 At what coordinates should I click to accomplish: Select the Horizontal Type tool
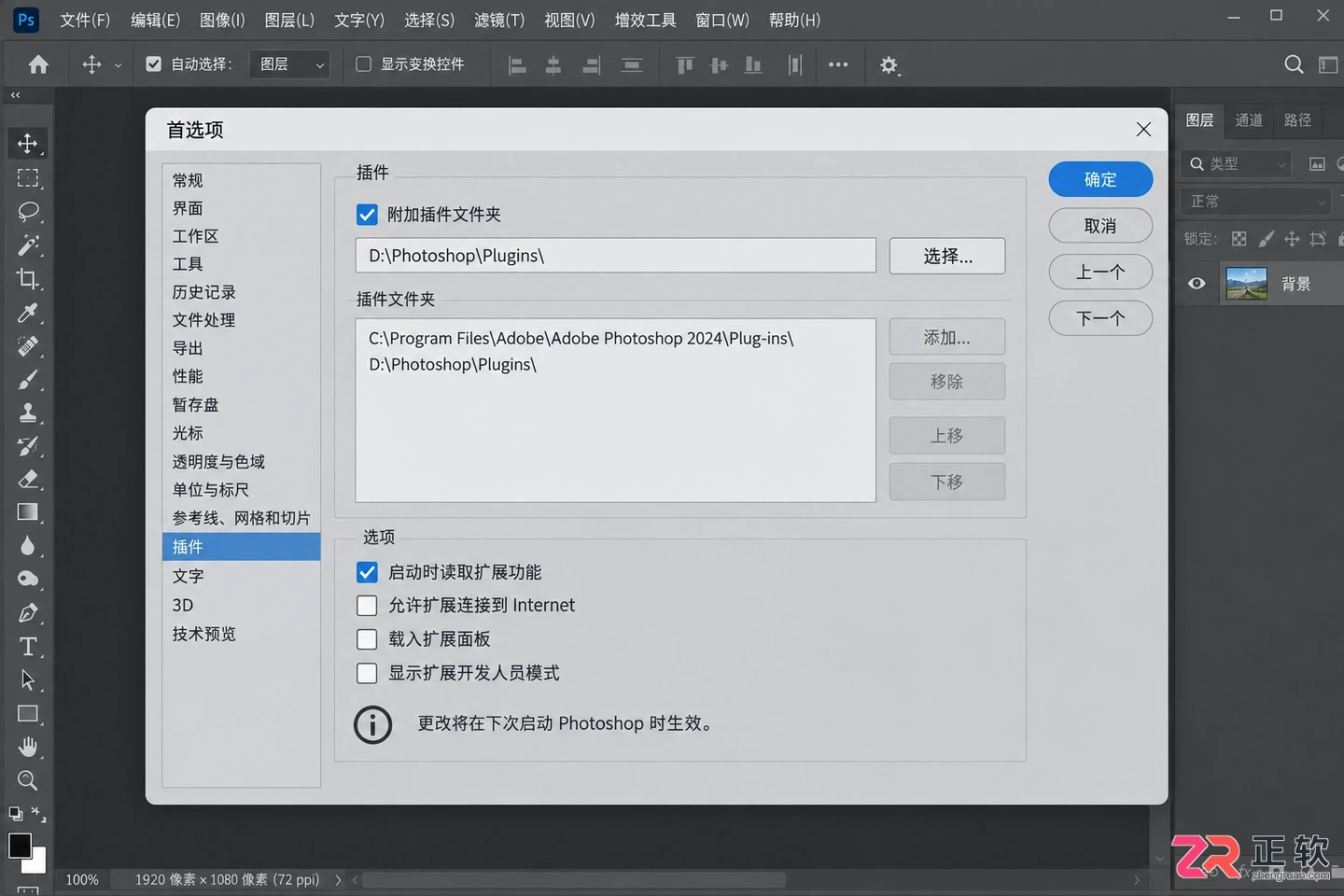click(x=28, y=647)
